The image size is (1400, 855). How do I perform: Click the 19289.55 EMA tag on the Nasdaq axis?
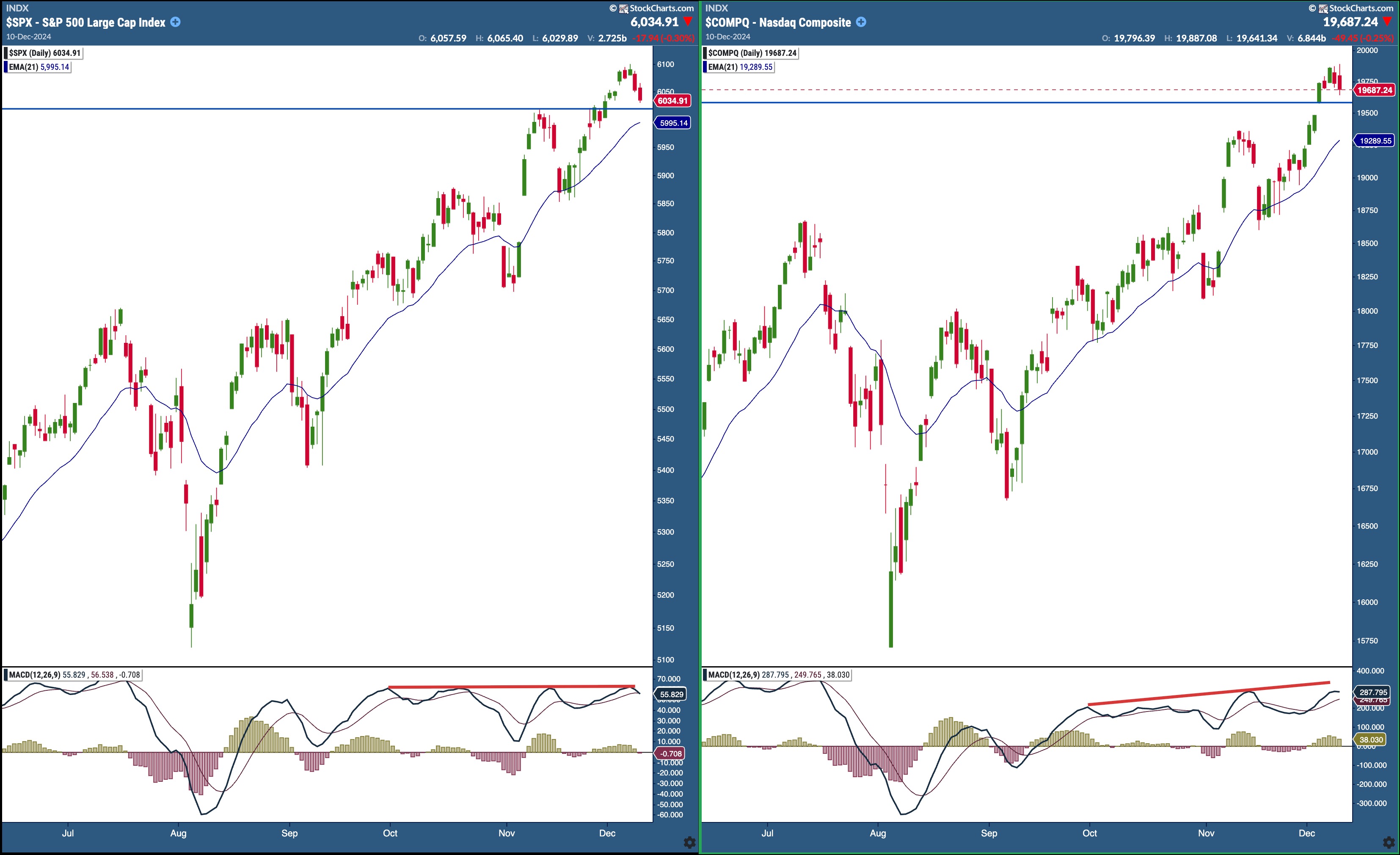click(1375, 141)
